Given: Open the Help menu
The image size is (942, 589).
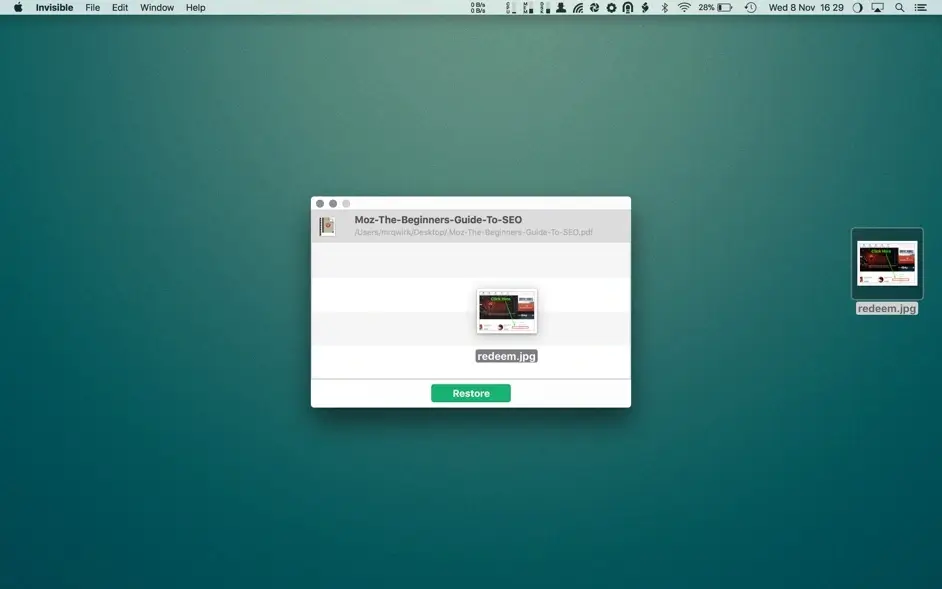Looking at the screenshot, I should [195, 8].
